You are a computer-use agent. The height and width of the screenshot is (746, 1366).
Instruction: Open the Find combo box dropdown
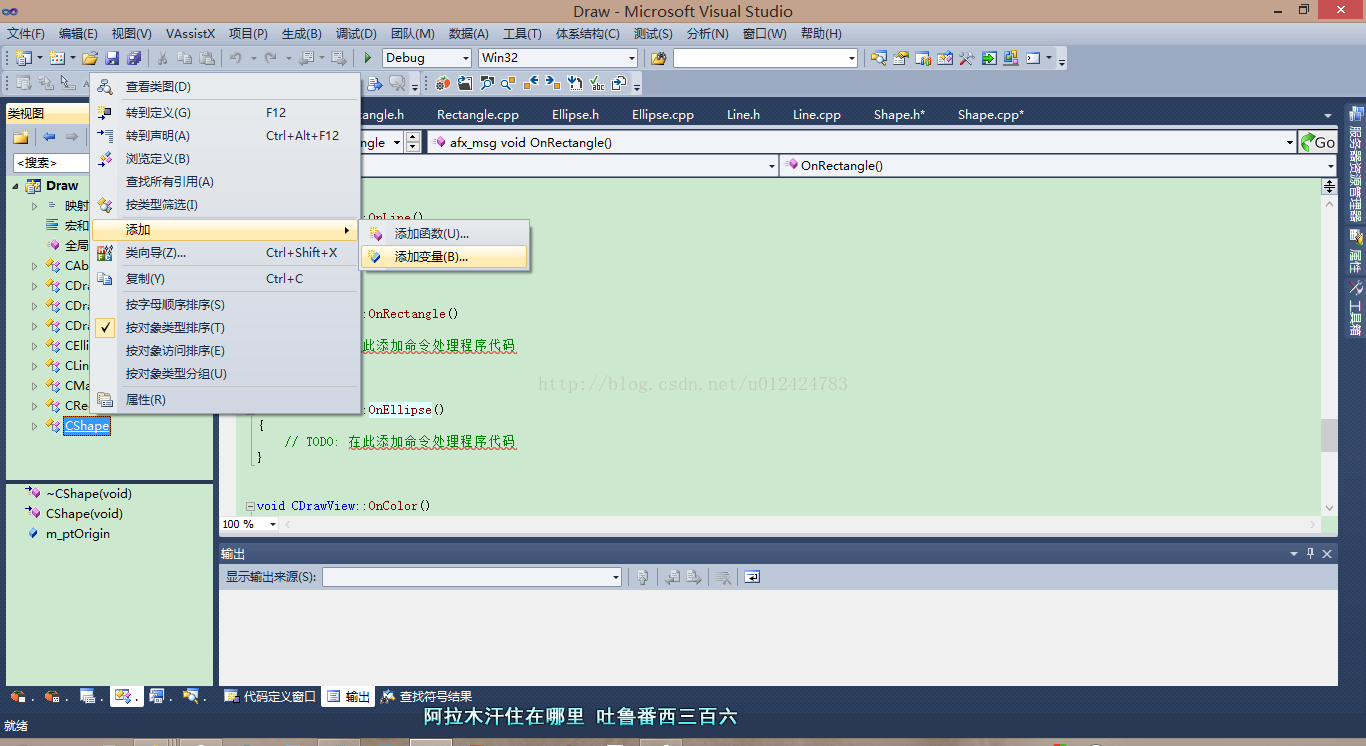click(852, 58)
